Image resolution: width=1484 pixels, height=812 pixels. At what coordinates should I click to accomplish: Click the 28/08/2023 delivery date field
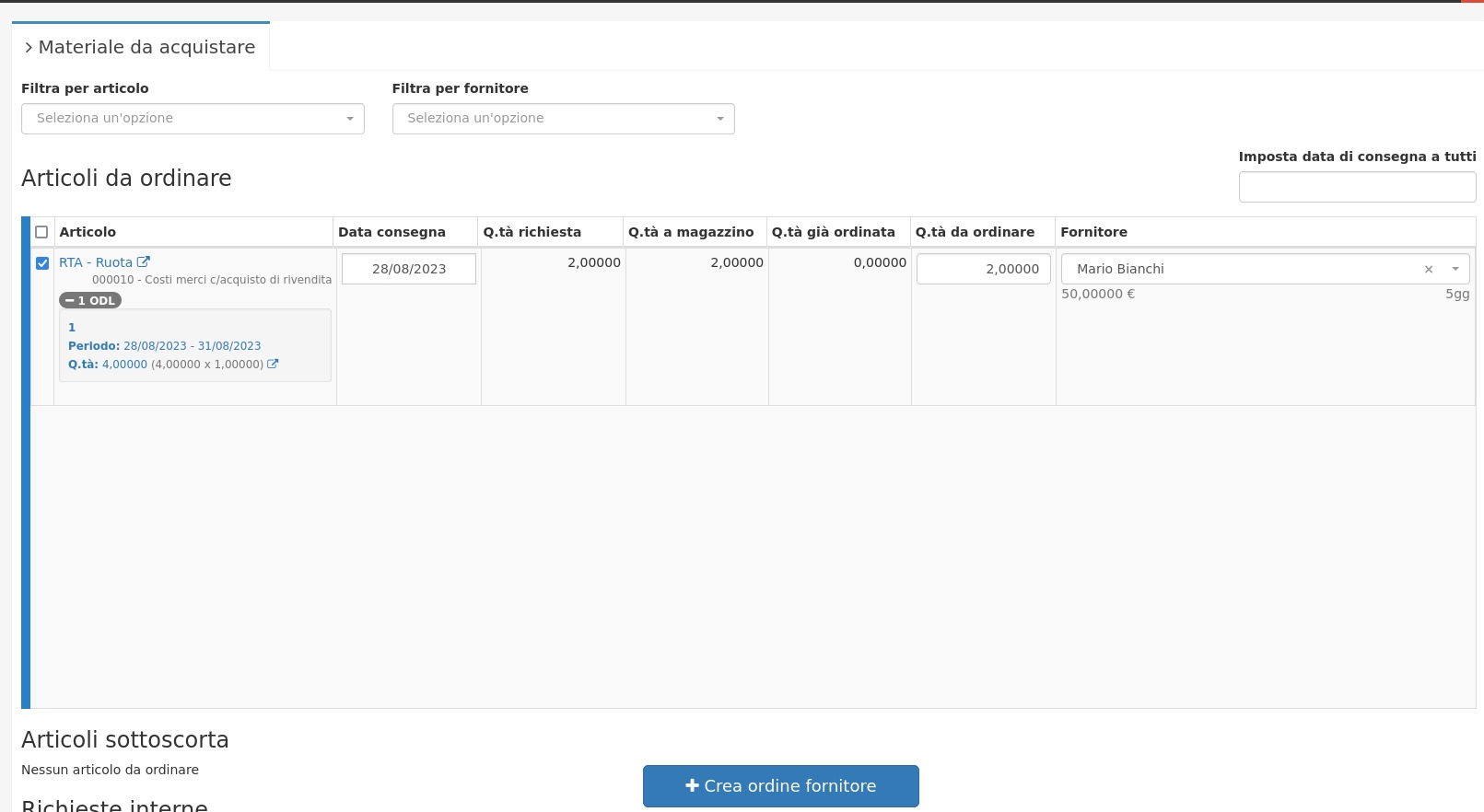[409, 269]
